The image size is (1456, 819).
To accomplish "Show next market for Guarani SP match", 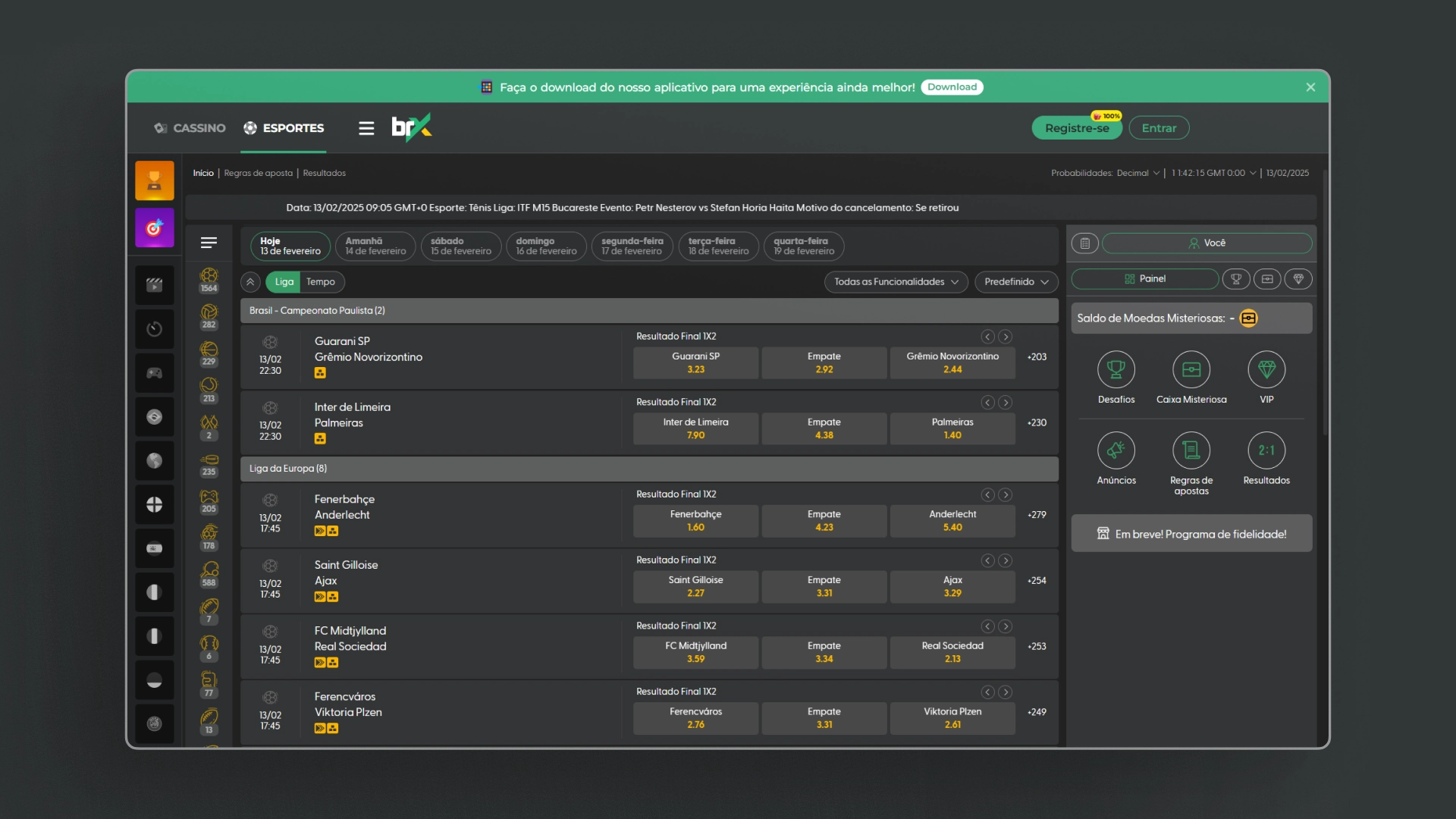I will coord(1006,337).
